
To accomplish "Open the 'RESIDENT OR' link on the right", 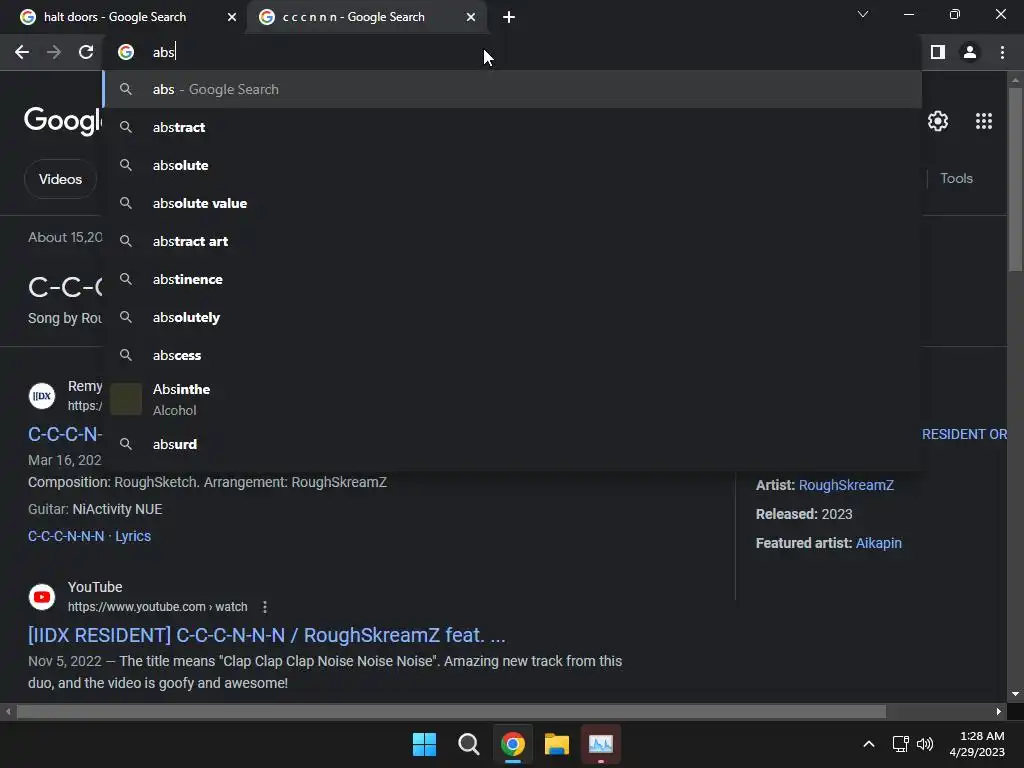I will click(x=964, y=434).
